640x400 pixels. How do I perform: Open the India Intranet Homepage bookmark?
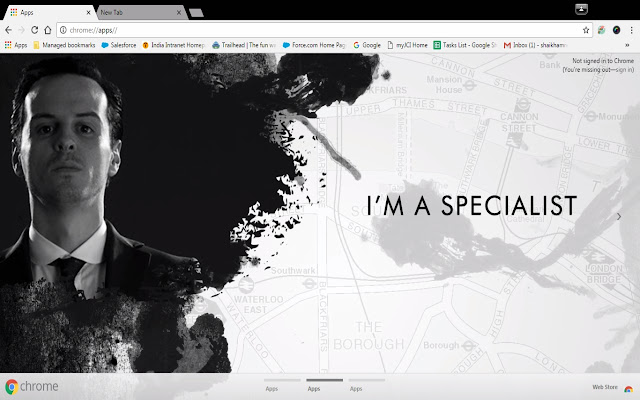click(173, 45)
